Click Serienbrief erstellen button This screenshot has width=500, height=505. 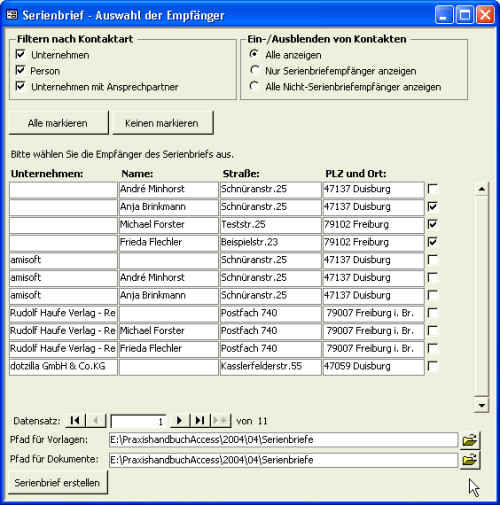58,482
